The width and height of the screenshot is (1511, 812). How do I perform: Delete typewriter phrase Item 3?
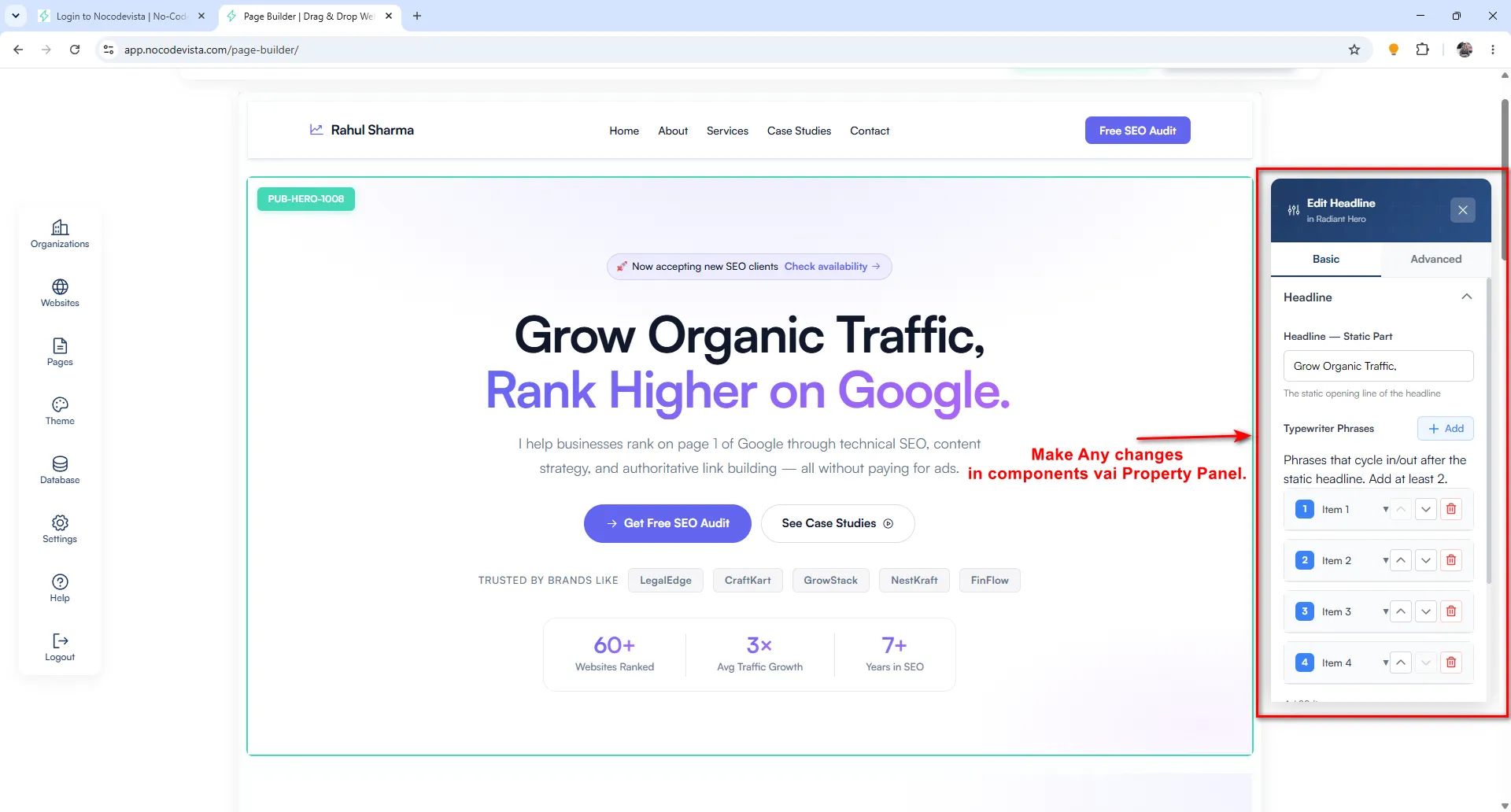[x=1451, y=611]
